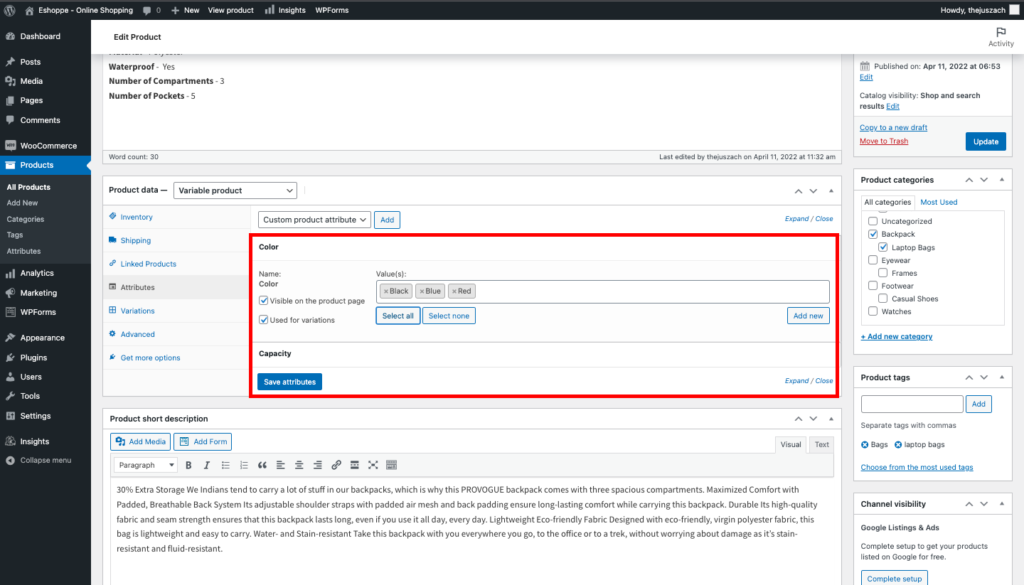Align text right in the editor
This screenshot has height=585, width=1024.
[x=317, y=465]
